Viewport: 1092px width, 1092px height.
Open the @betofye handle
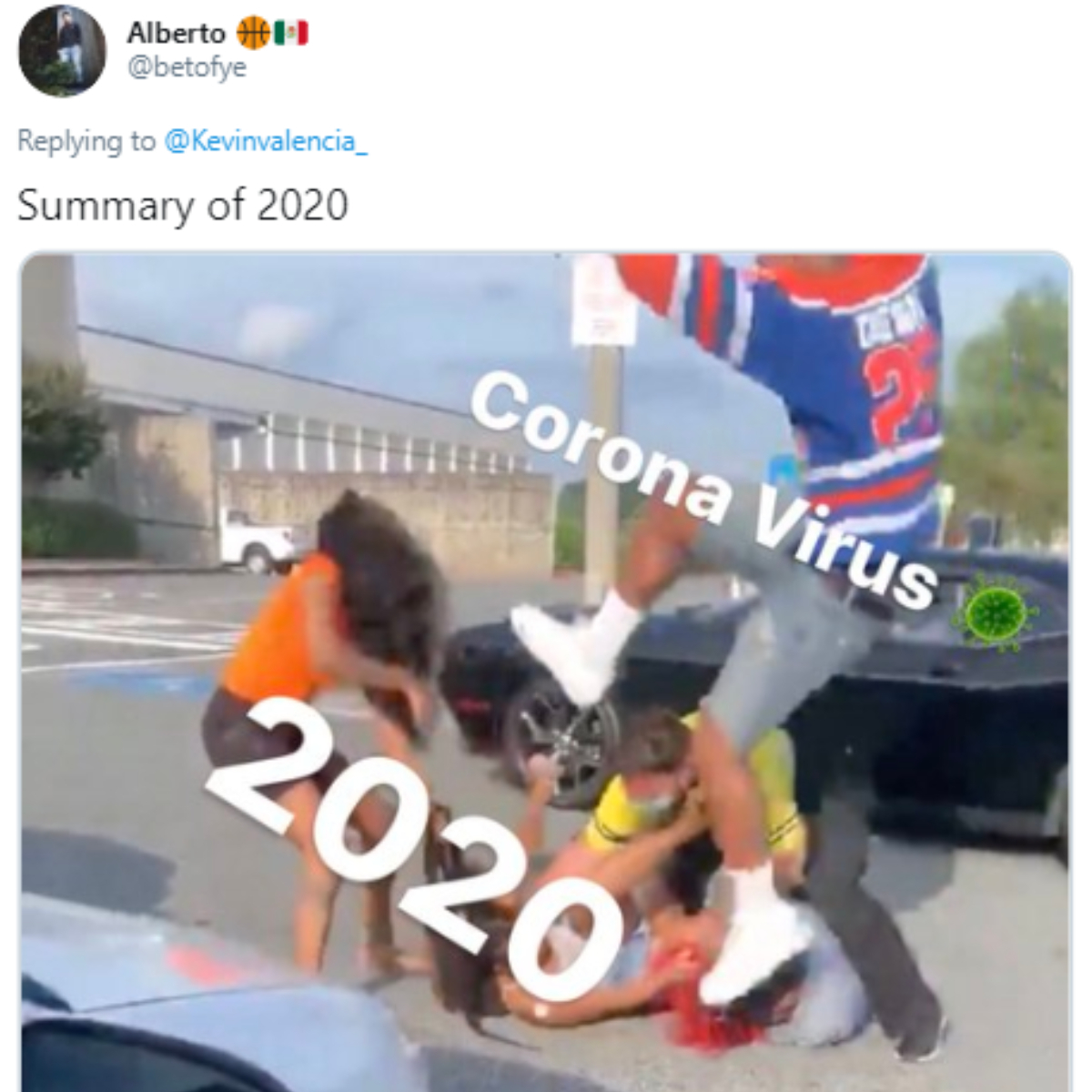click(x=187, y=69)
